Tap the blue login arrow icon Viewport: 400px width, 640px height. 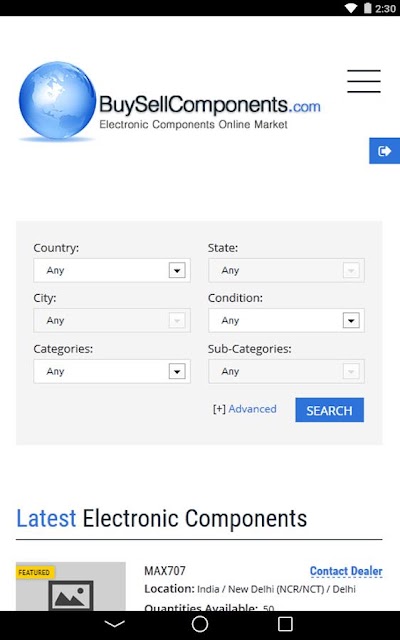pos(384,151)
